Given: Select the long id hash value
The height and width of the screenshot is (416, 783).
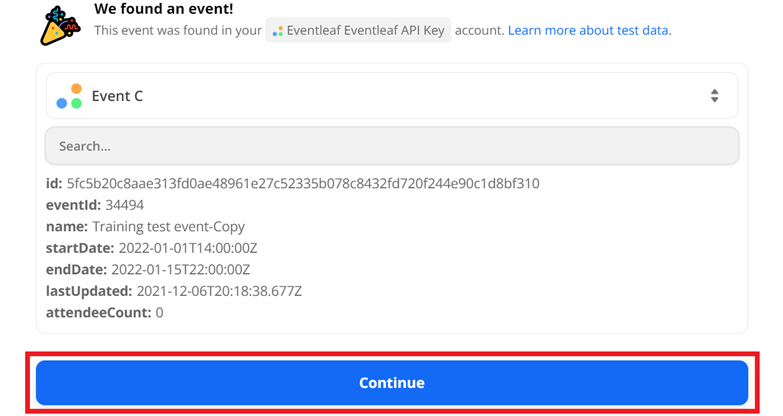Looking at the screenshot, I should pyautogui.click(x=303, y=184).
